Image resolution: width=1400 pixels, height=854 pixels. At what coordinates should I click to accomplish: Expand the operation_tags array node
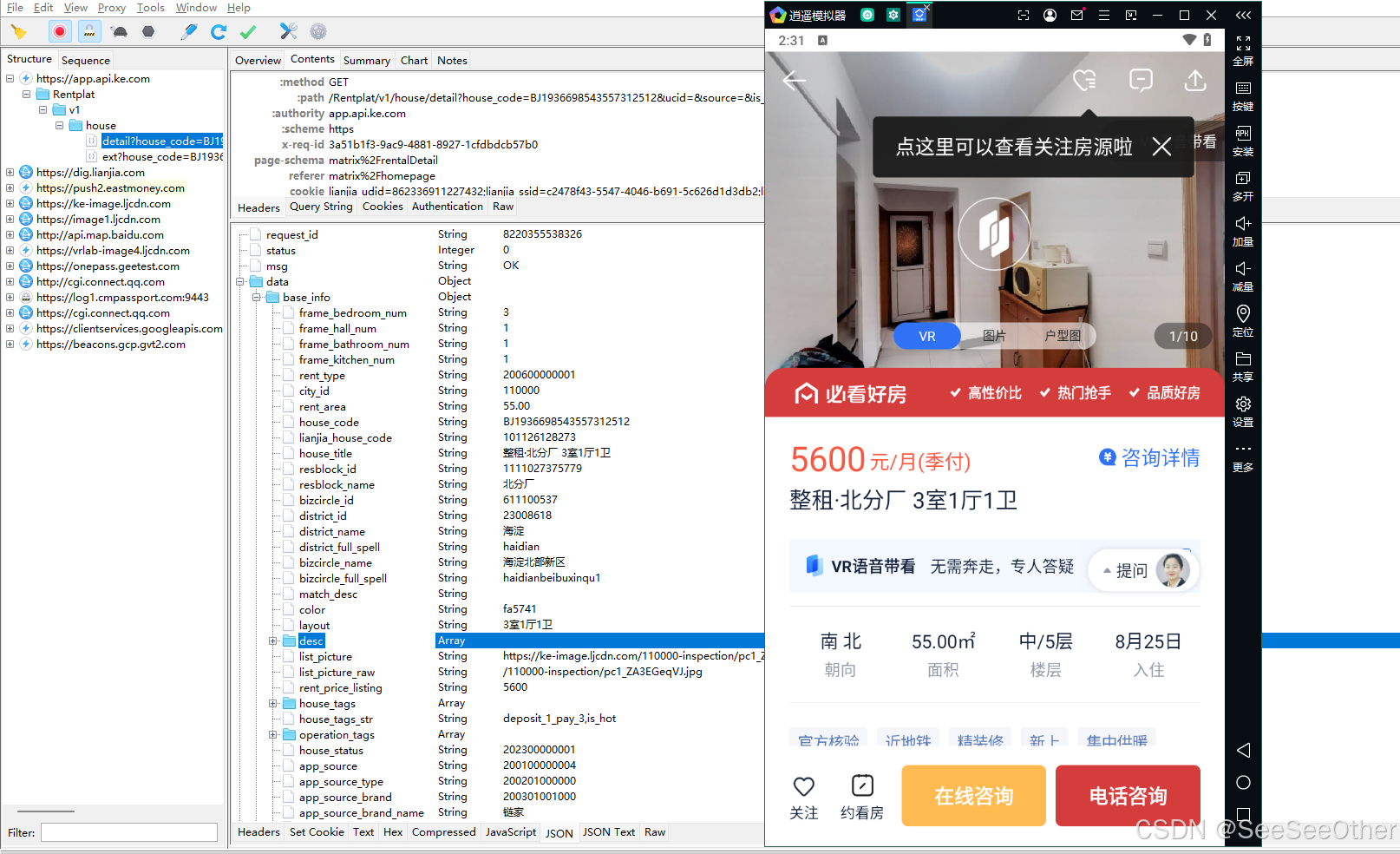(272, 734)
